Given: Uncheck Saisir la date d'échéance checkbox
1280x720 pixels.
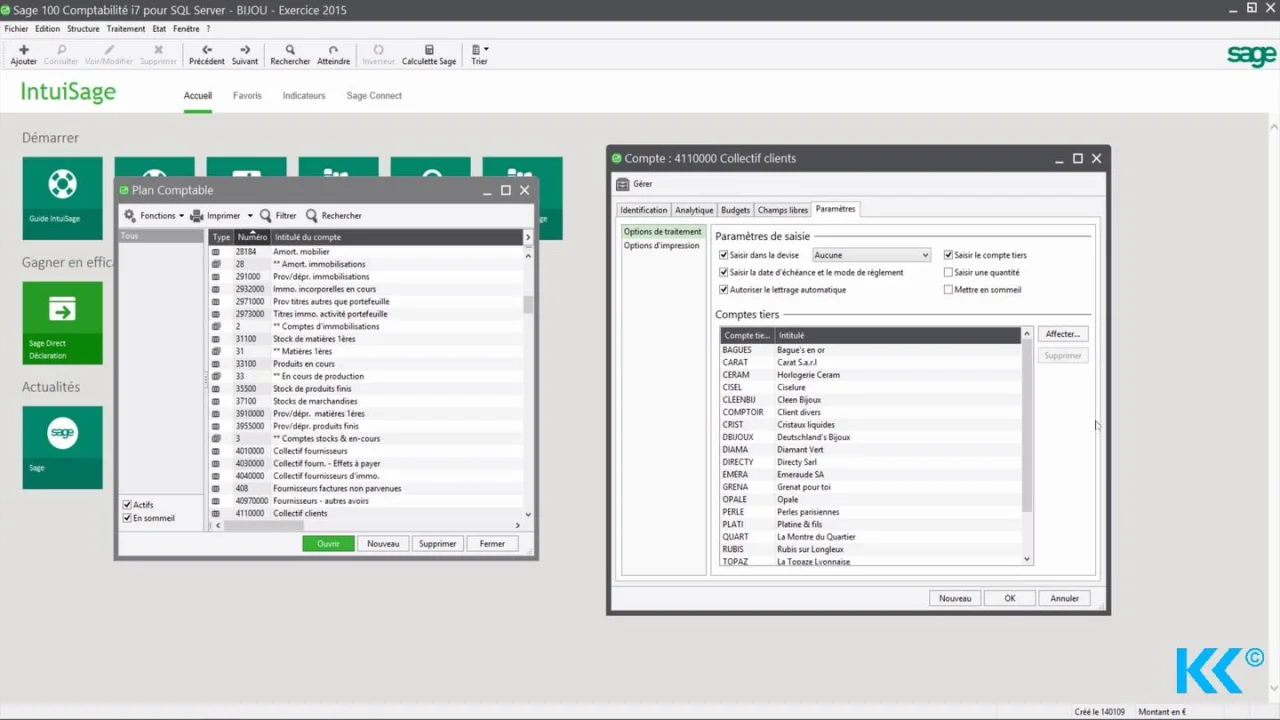Looking at the screenshot, I should (724, 272).
